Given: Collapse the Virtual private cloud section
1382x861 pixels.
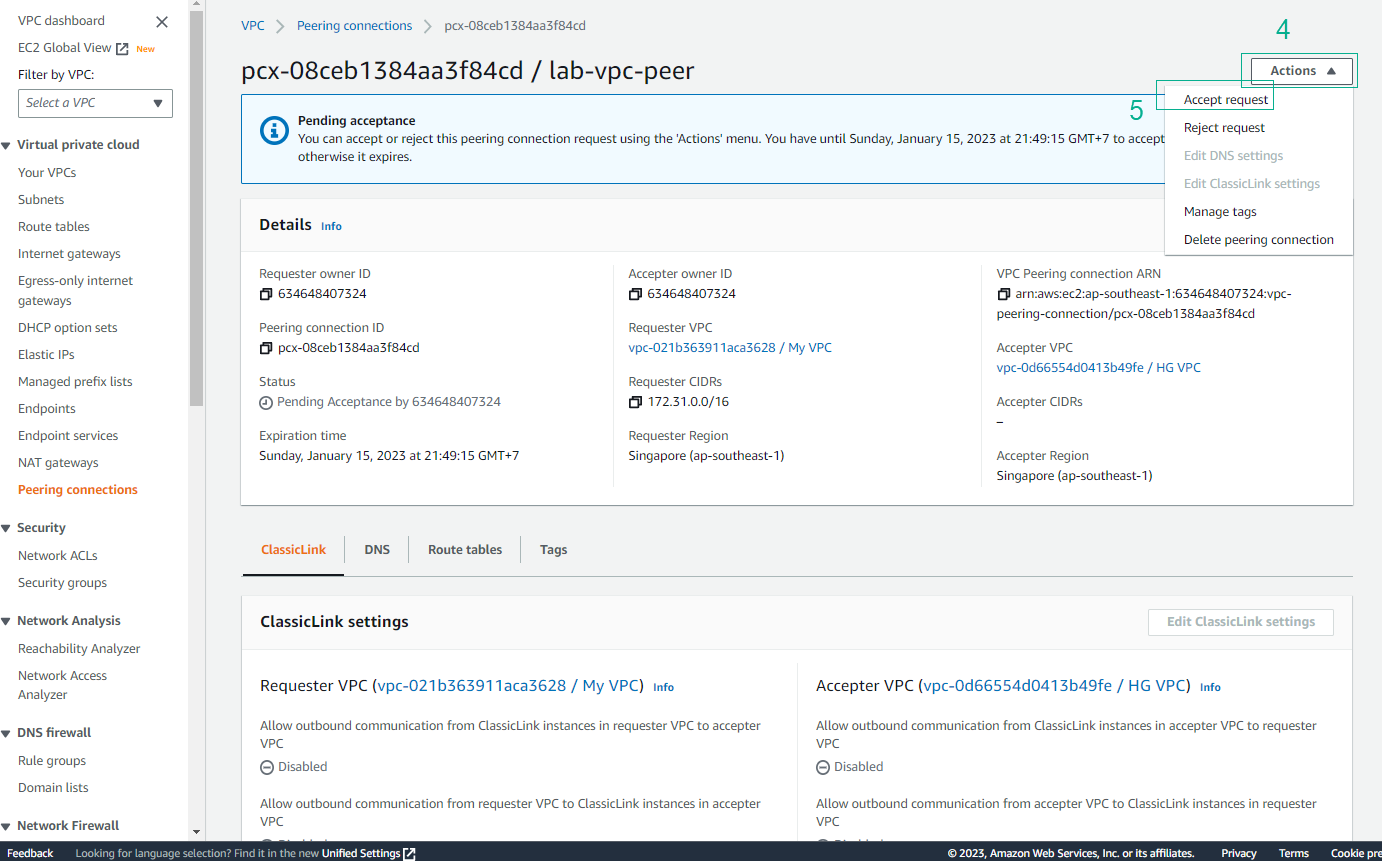Looking at the screenshot, I should click(7, 145).
